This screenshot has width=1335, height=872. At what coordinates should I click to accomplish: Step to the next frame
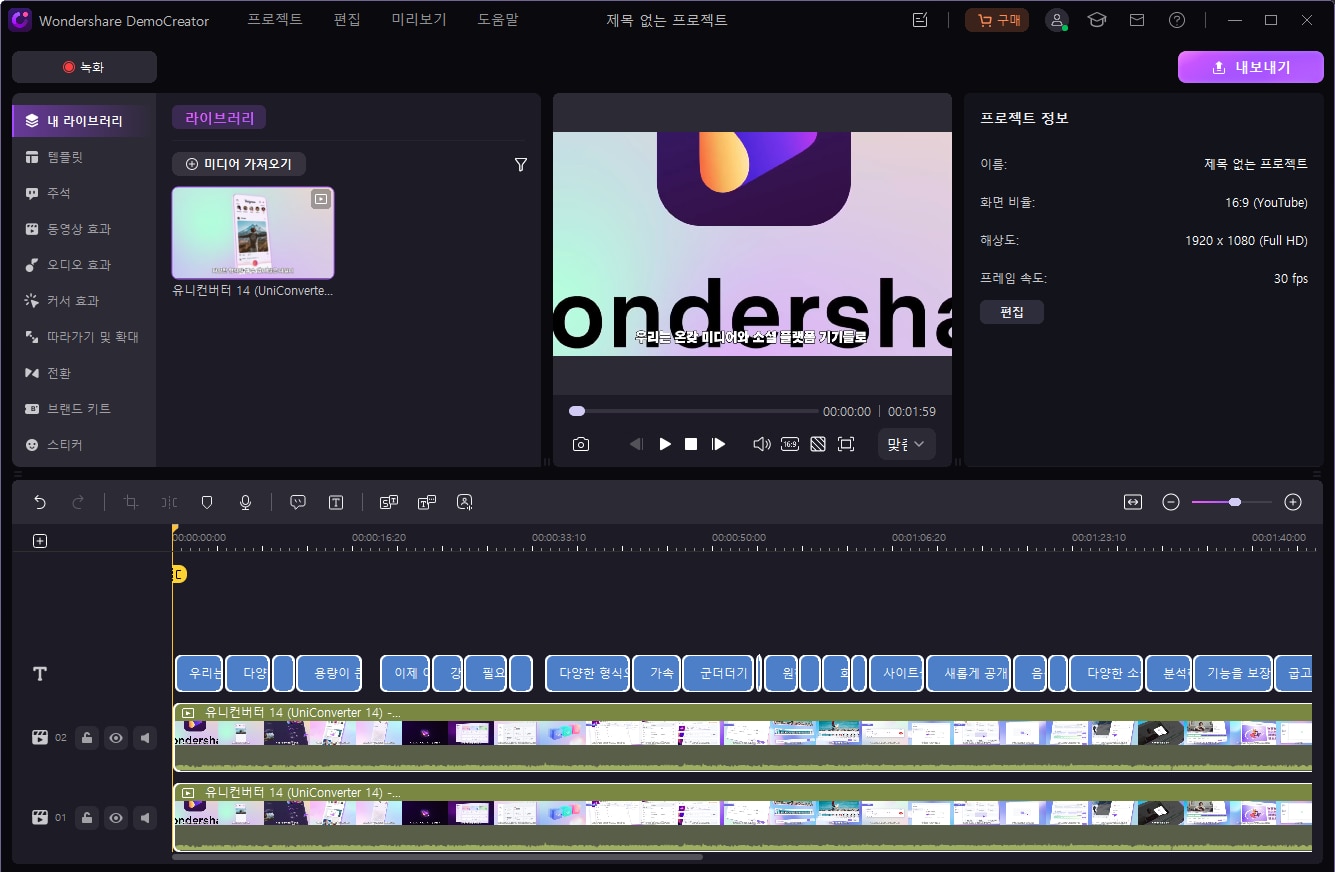pyautogui.click(x=718, y=444)
